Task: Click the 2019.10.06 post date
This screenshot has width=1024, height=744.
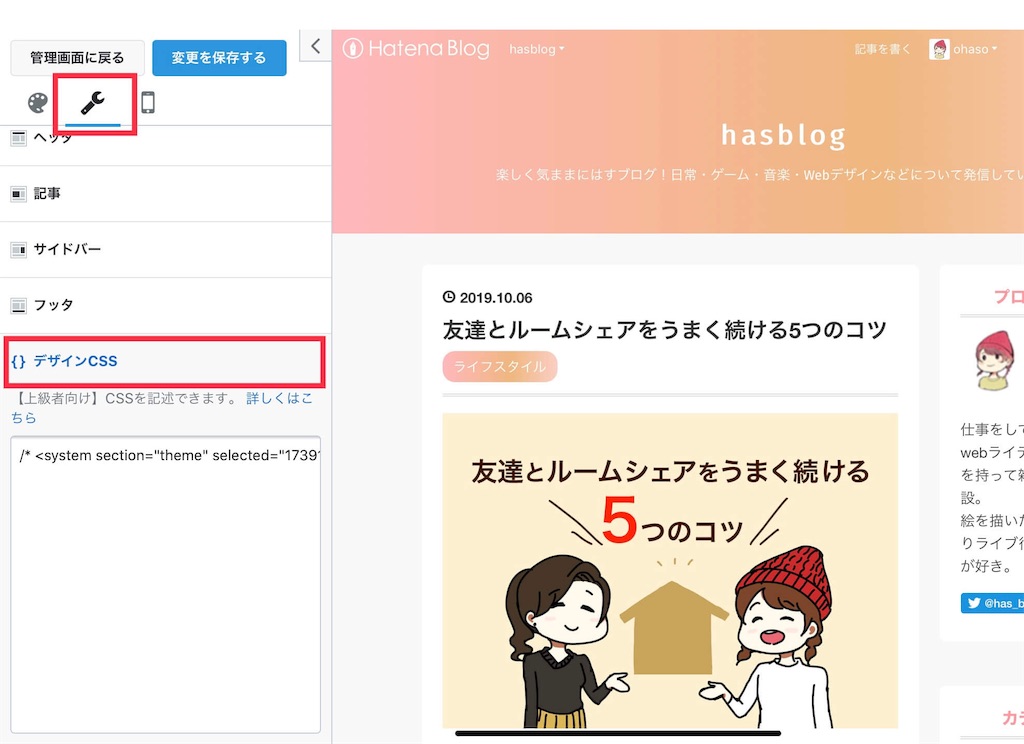Action: pyautogui.click(x=496, y=298)
